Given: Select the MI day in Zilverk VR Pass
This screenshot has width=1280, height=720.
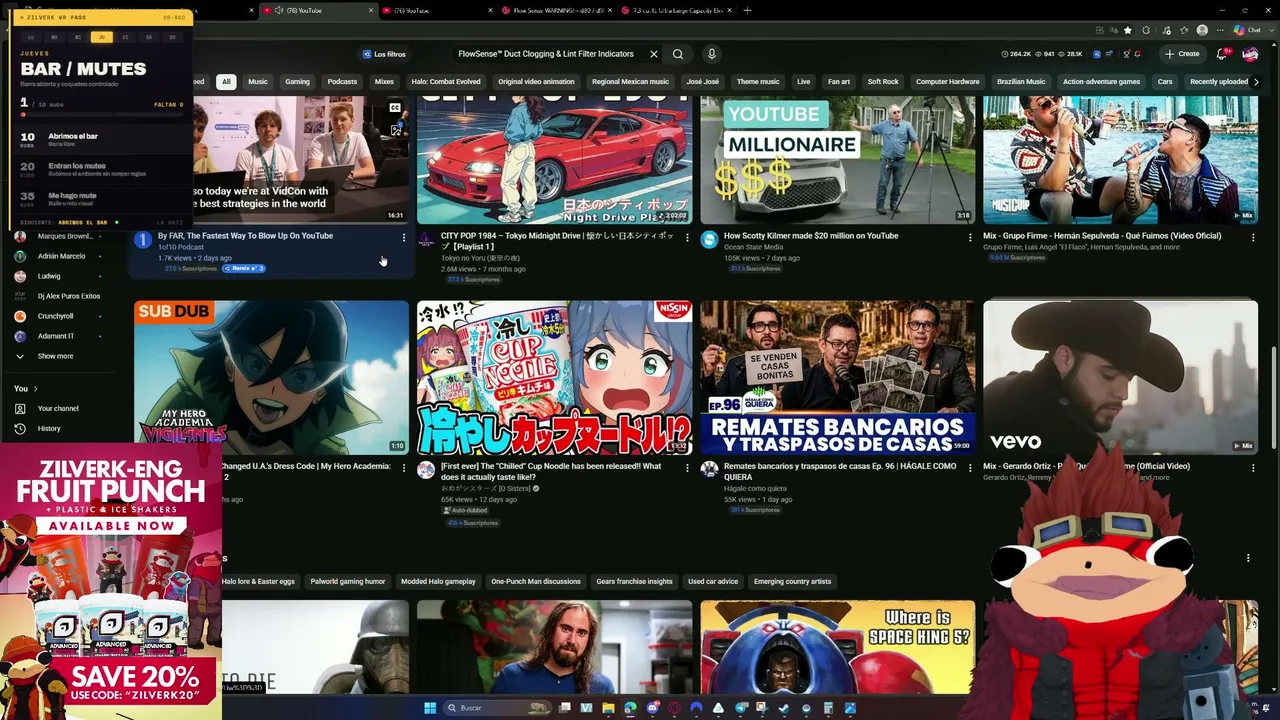Looking at the screenshot, I should (78, 37).
